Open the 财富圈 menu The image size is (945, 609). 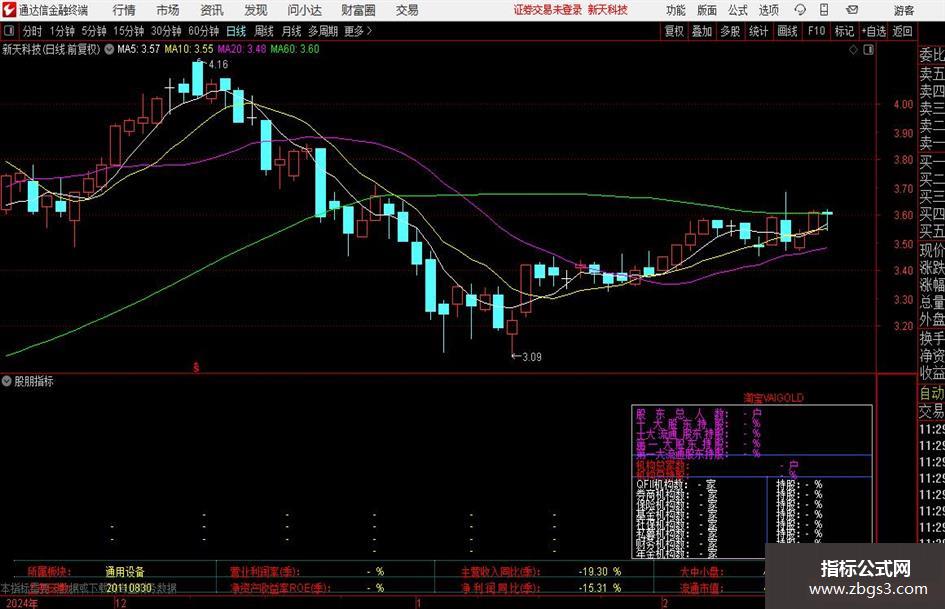coord(358,10)
